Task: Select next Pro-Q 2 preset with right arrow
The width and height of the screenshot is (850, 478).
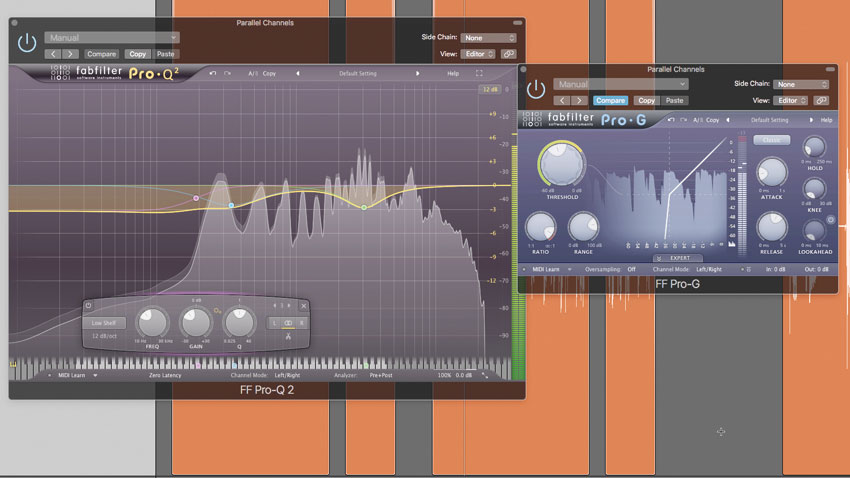Action: (x=417, y=73)
